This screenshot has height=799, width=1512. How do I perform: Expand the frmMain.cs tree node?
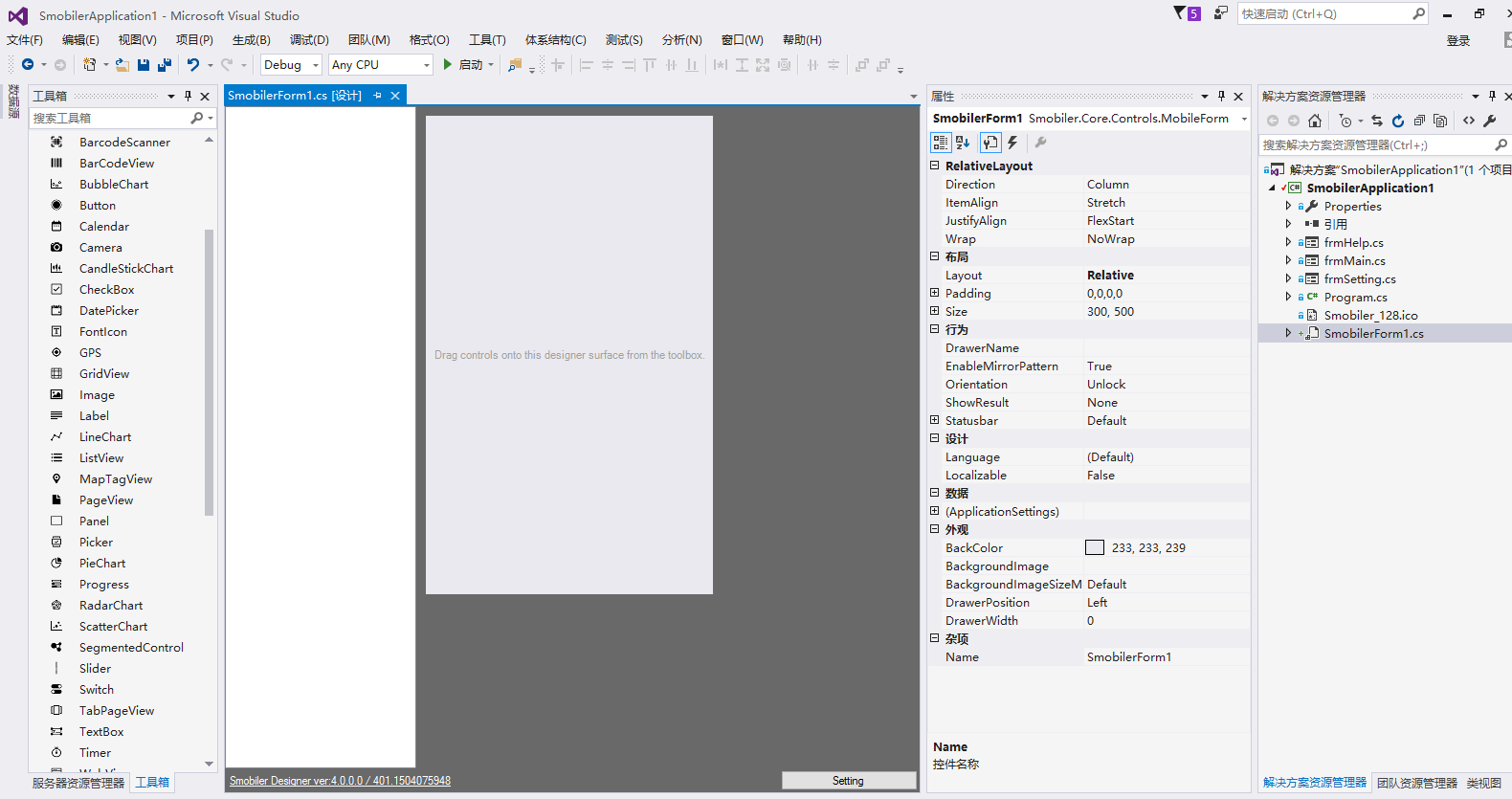[1288, 260]
